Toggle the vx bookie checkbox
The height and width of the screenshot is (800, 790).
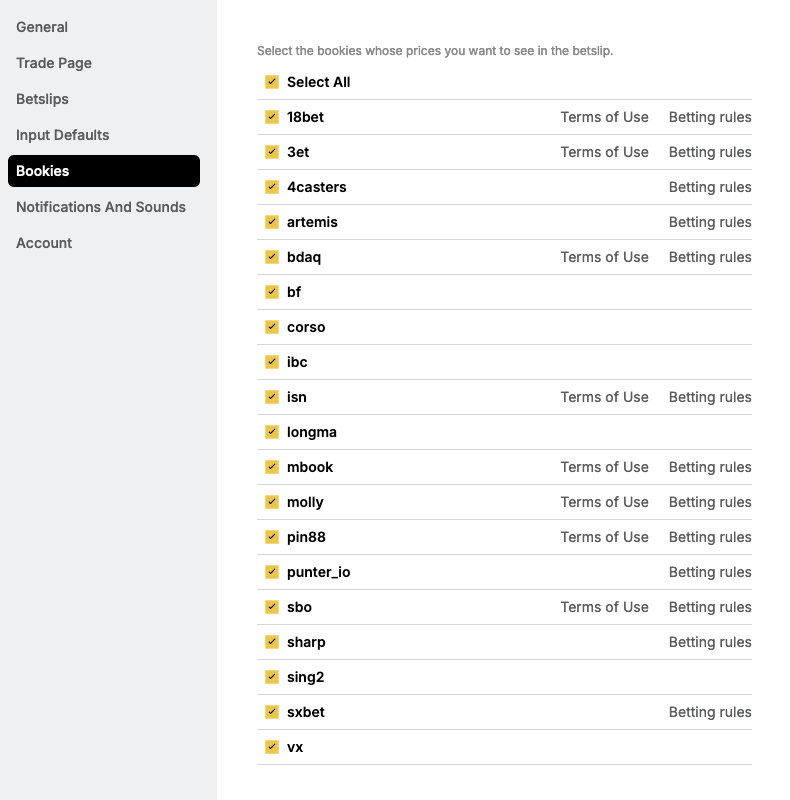pyautogui.click(x=272, y=747)
